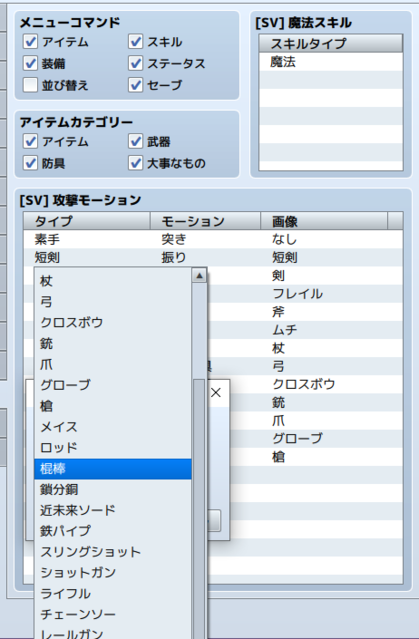This screenshot has height=639, width=419.
Task: Pick ショットガン in the weapon list
Action: click(113, 573)
